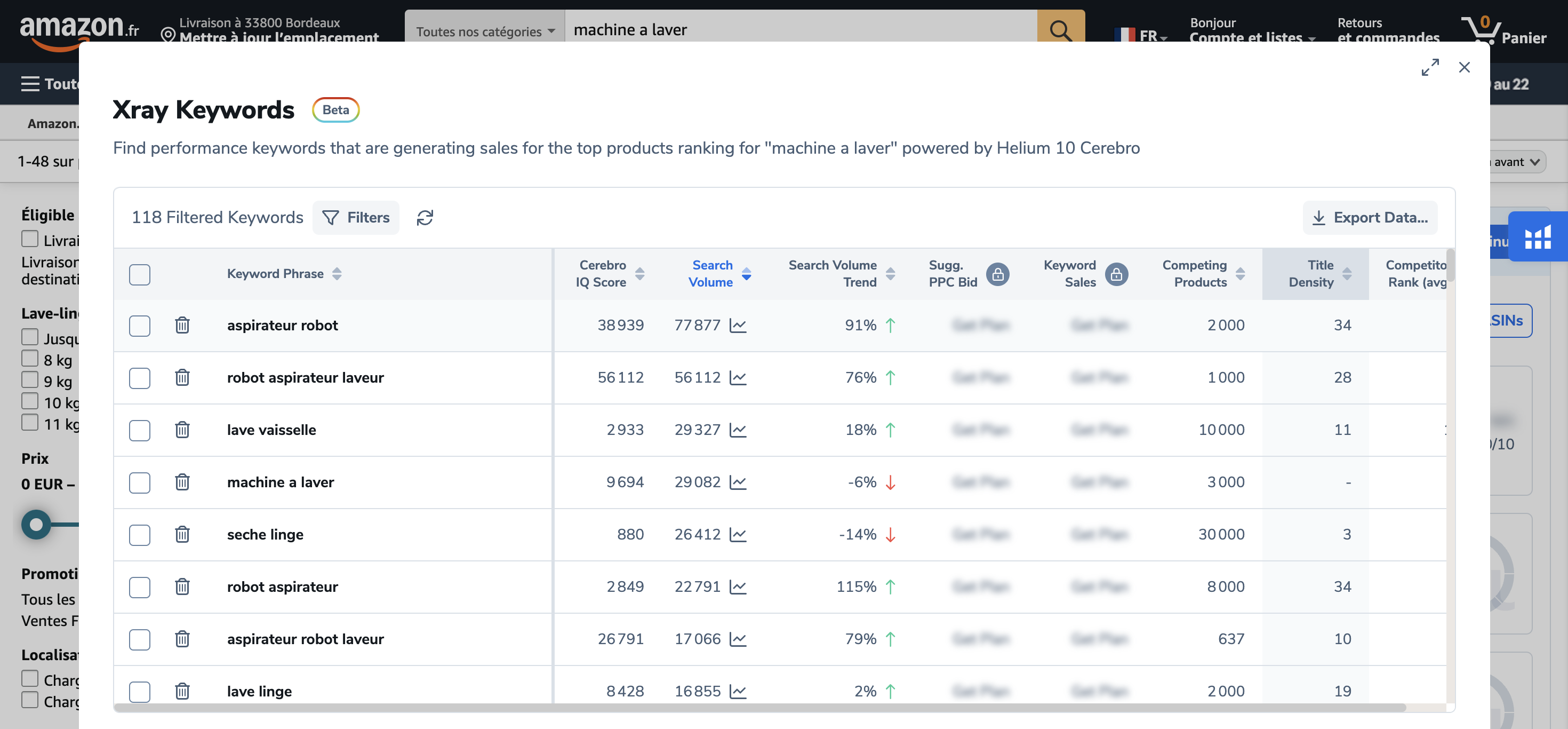Check the 'lave linge' row checkbox
The height and width of the screenshot is (729, 1568).
point(139,692)
